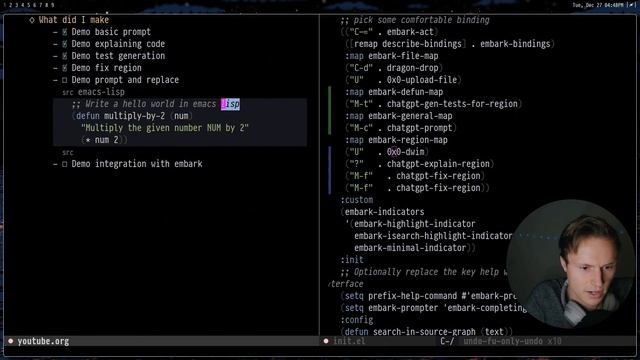This screenshot has width=640, height=360.
Task: Click the ':custom' keyword
Action: [357, 200]
